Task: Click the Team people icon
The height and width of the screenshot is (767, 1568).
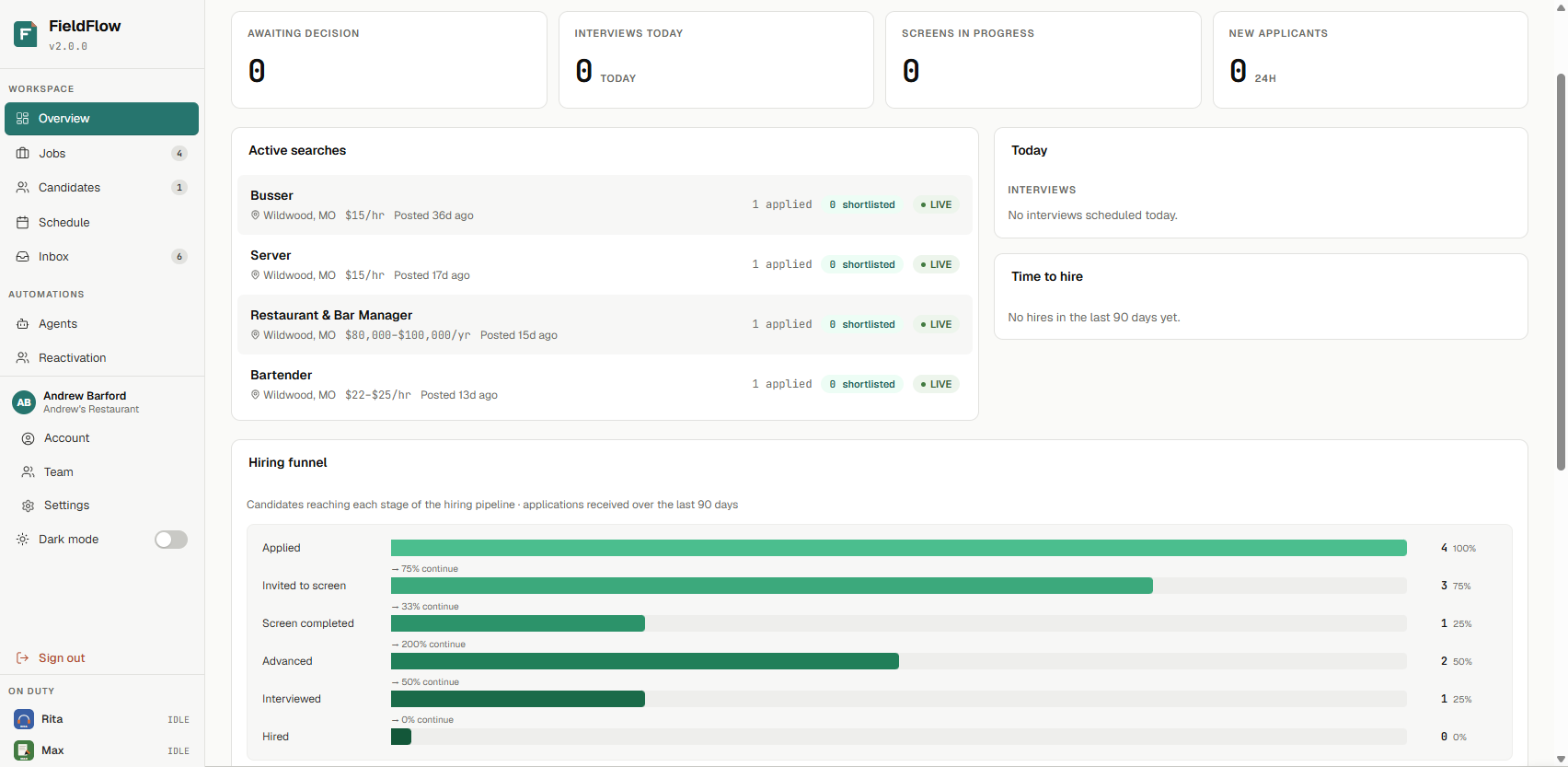Action: [29, 472]
